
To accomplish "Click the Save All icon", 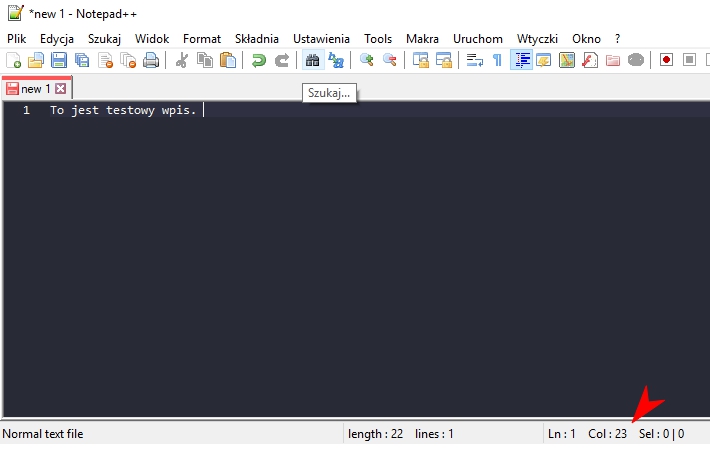I will 82,60.
